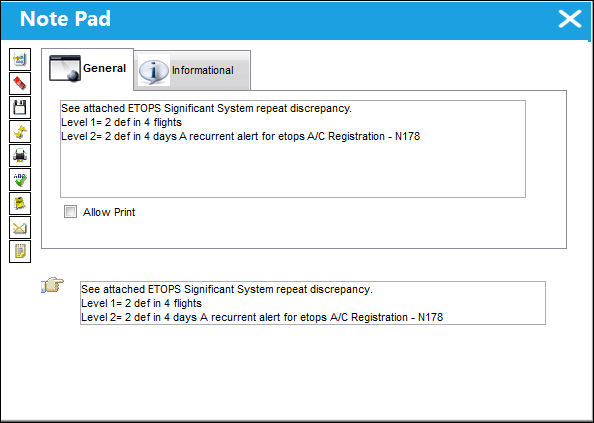This screenshot has height=423, width=594.
Task: Click the General tab window icon
Action: click(65, 68)
